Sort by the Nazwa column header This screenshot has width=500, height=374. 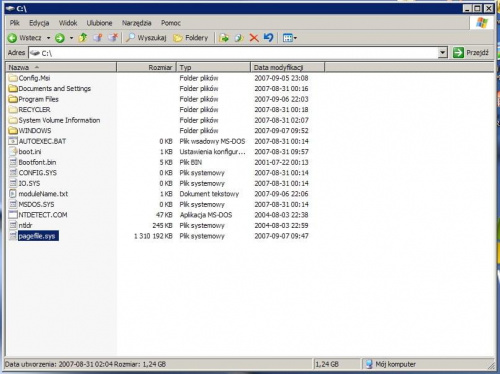61,67
